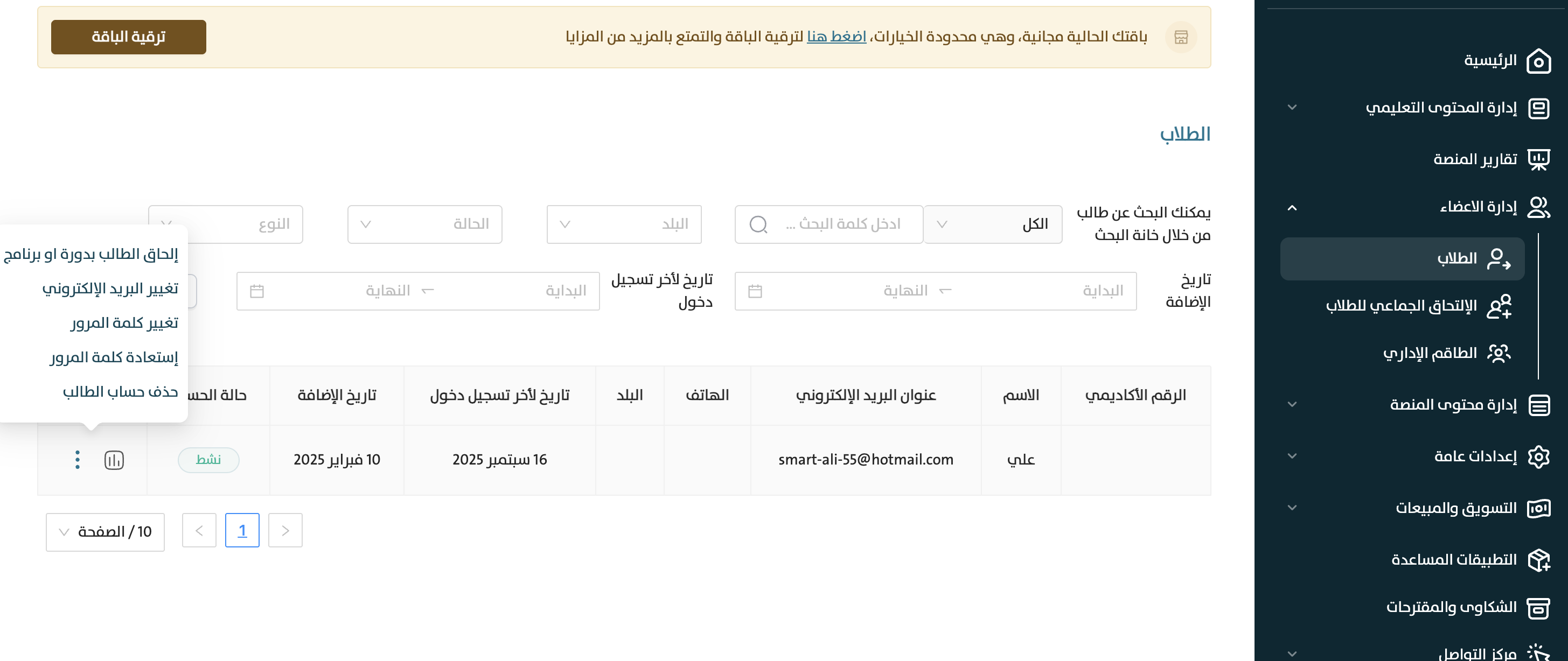Open page size dropdown 10 / الصفحة

click(104, 532)
